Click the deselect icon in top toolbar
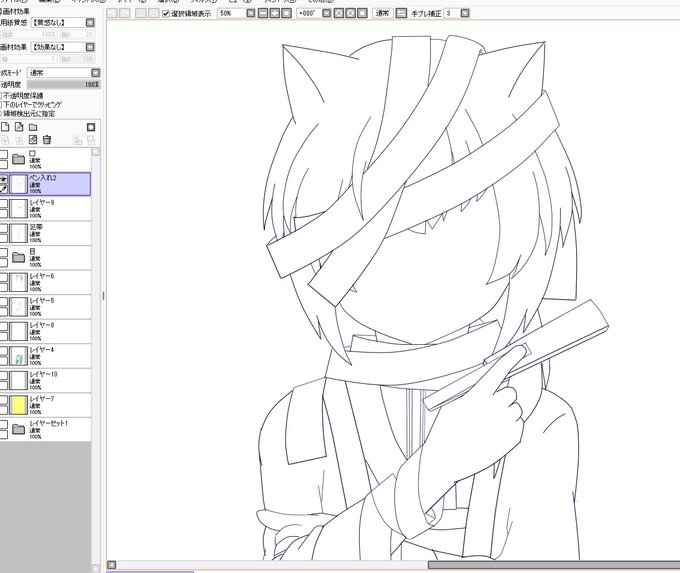 [141, 13]
